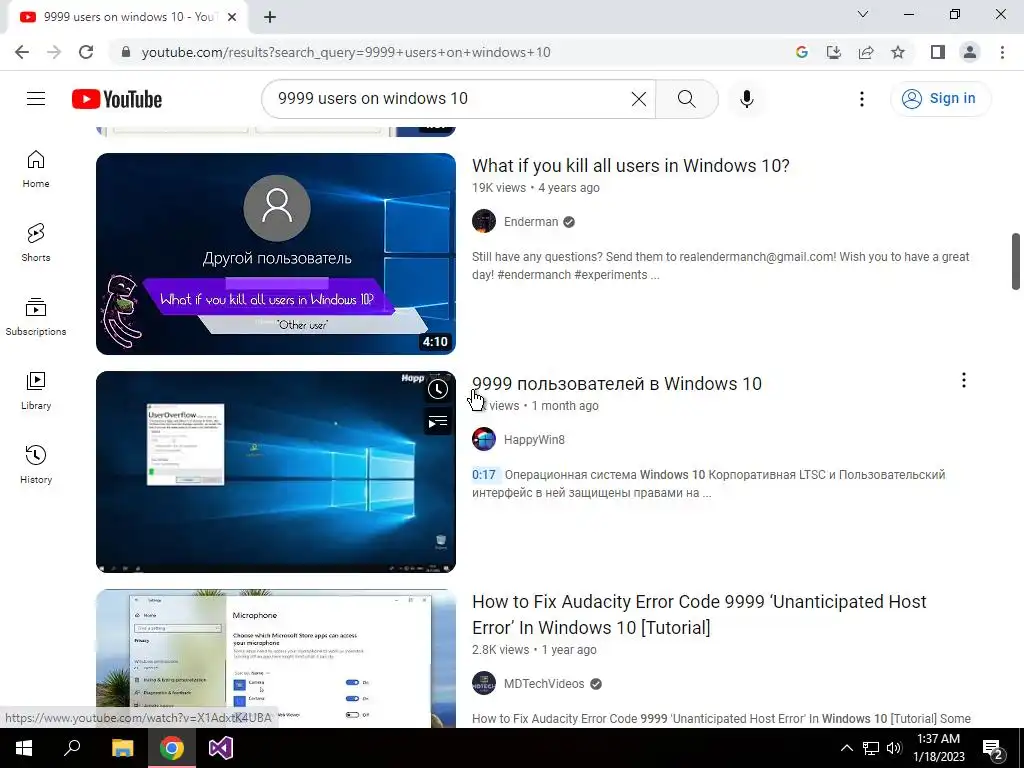
Task: Open the Audacity tutorial thumbnail
Action: coord(276,658)
